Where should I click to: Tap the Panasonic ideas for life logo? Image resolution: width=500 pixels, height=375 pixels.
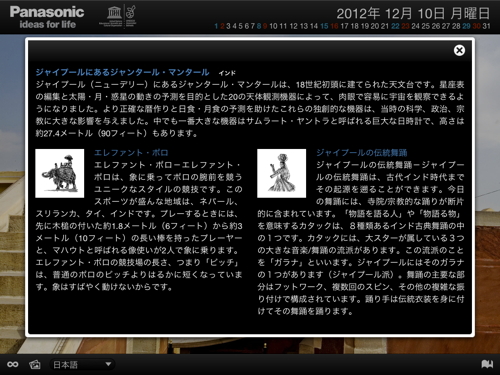[x=47, y=17]
